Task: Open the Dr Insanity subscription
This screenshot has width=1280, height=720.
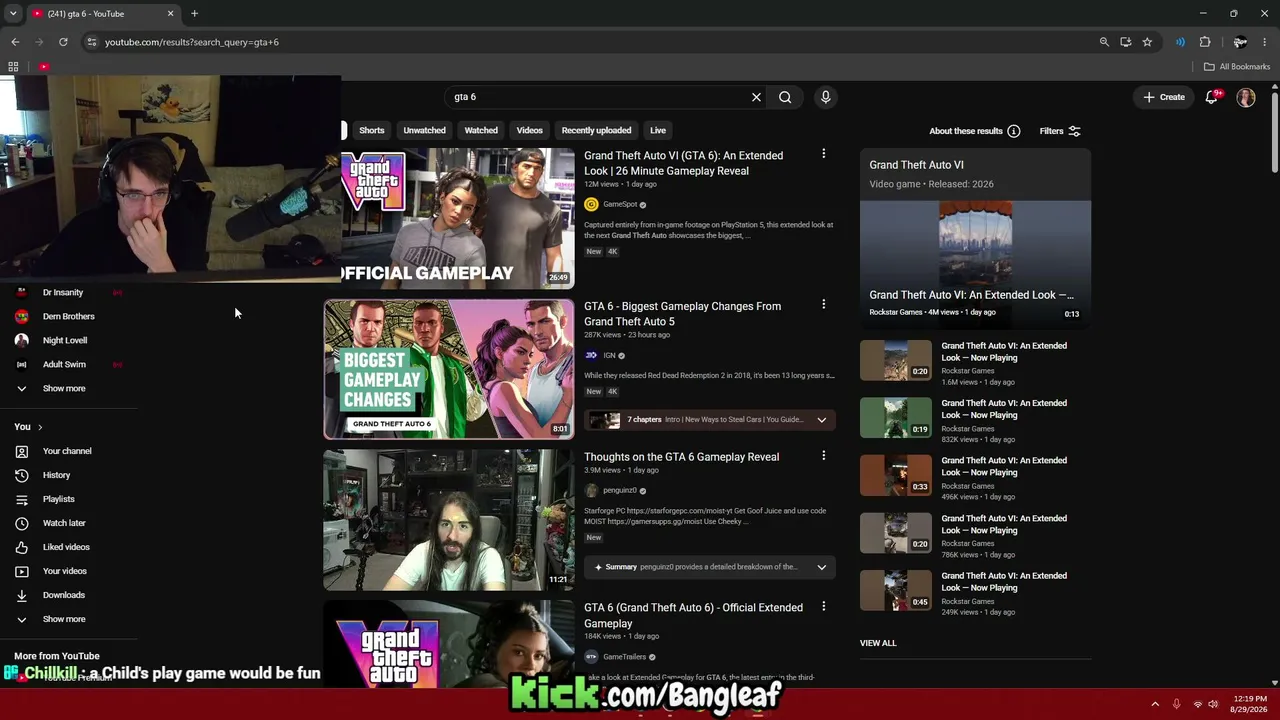Action: coord(63,292)
